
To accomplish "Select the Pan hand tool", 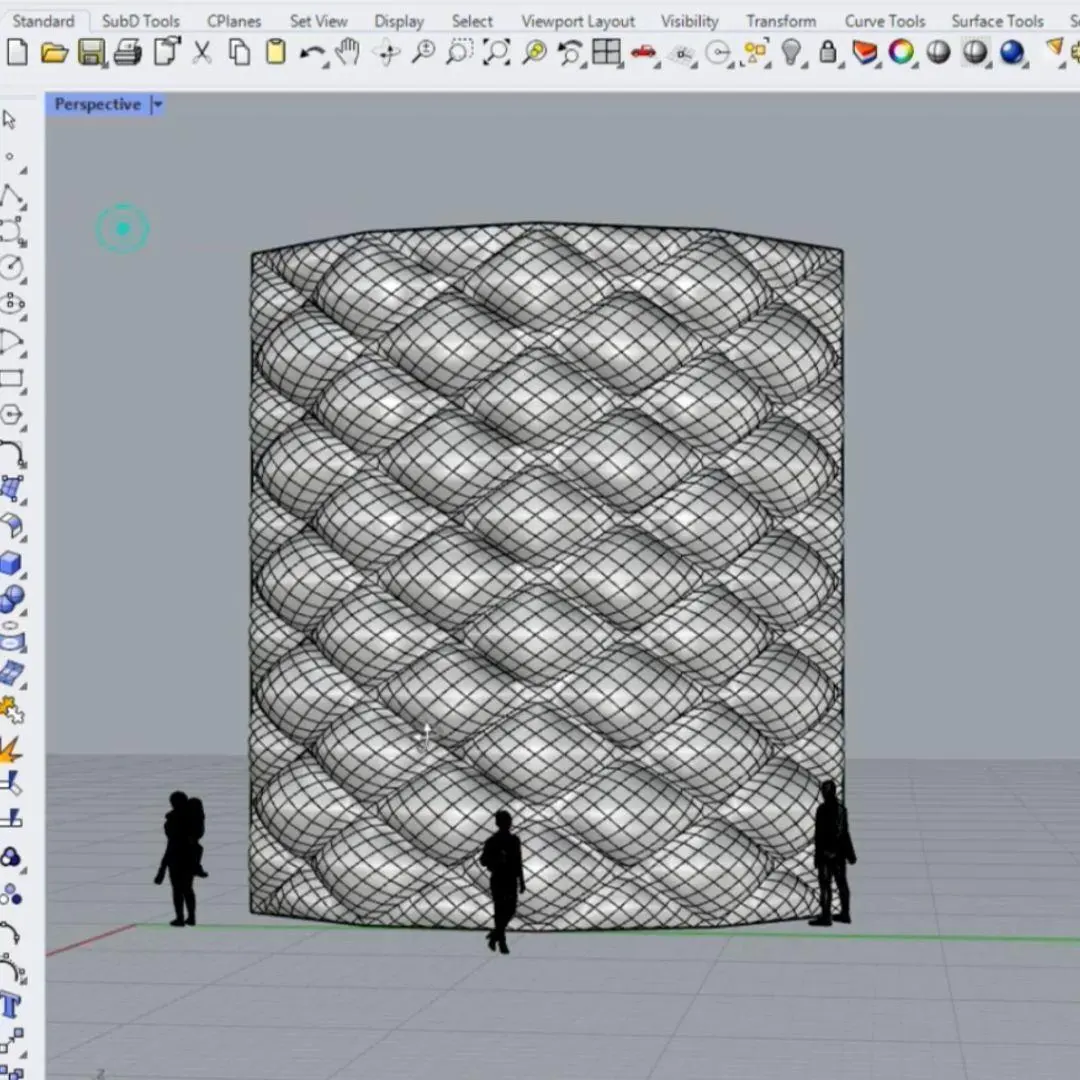I will [x=348, y=52].
